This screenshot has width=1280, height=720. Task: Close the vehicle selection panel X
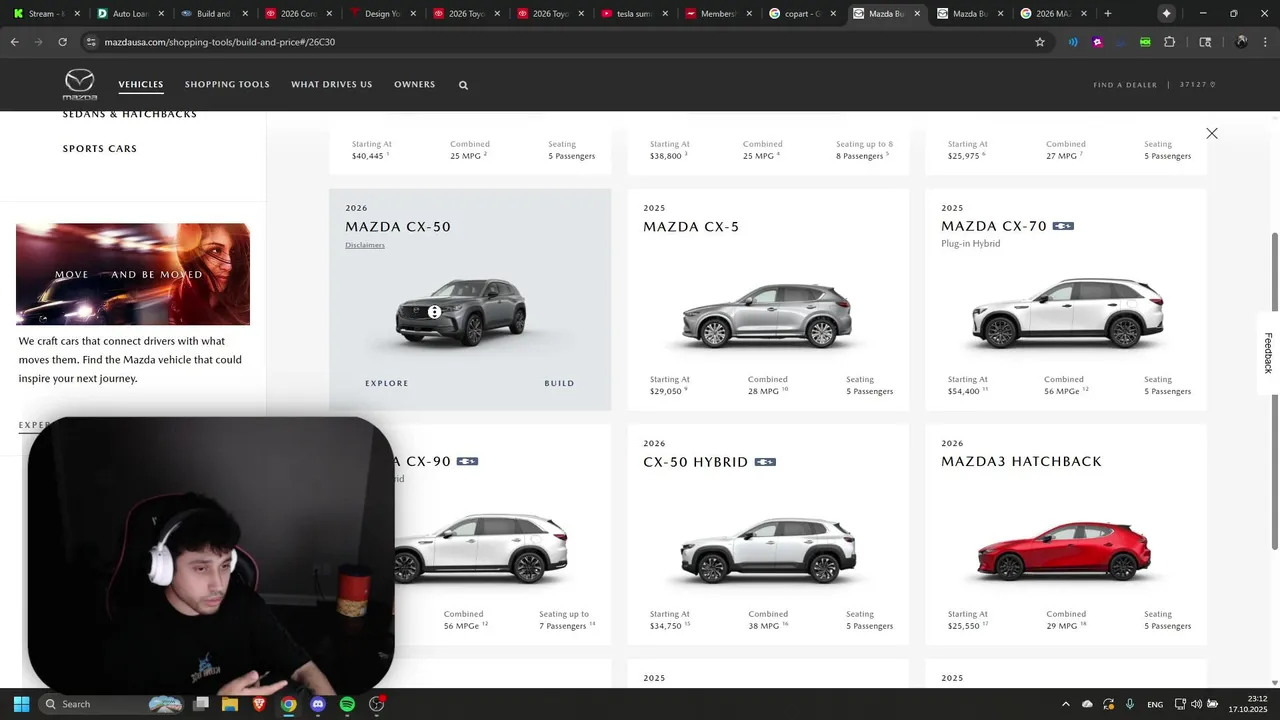[1212, 133]
